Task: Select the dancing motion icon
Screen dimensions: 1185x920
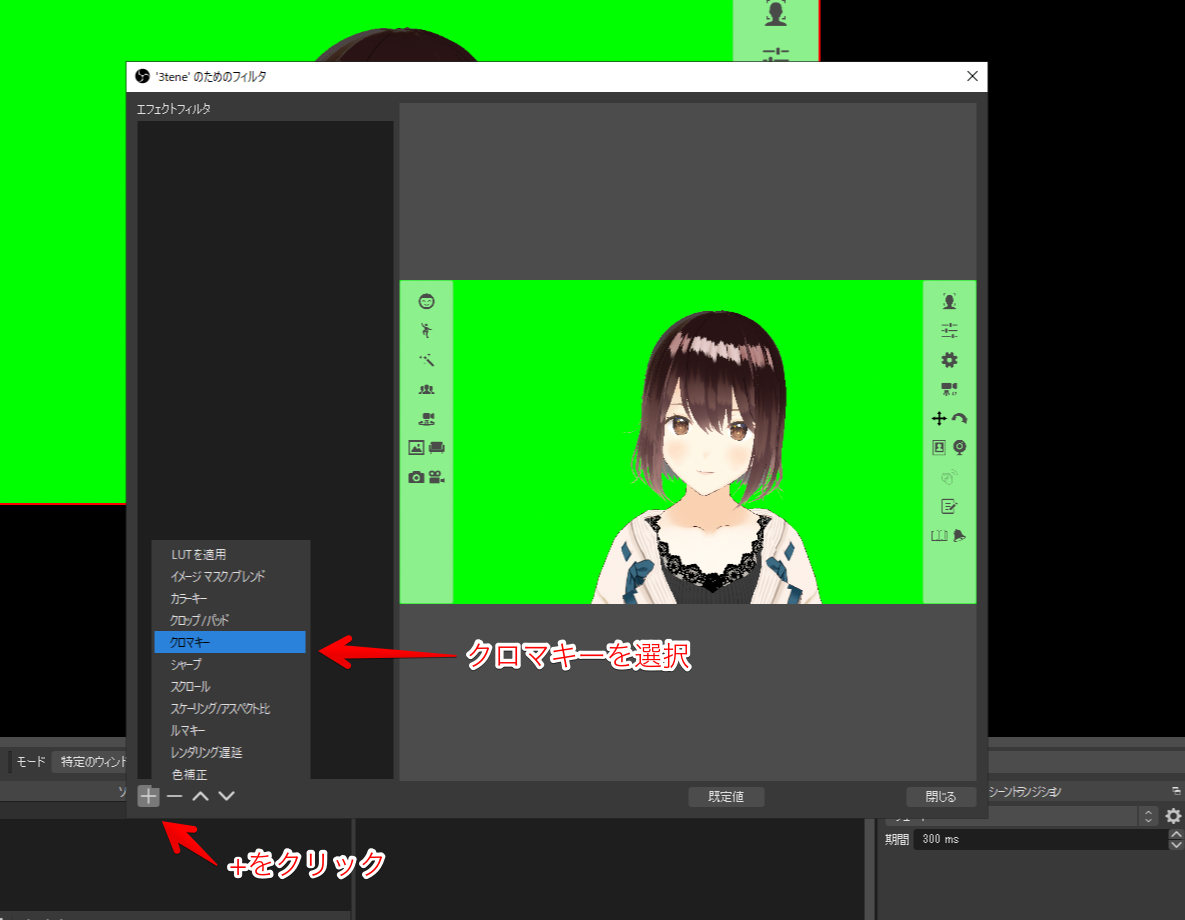Action: [427, 330]
